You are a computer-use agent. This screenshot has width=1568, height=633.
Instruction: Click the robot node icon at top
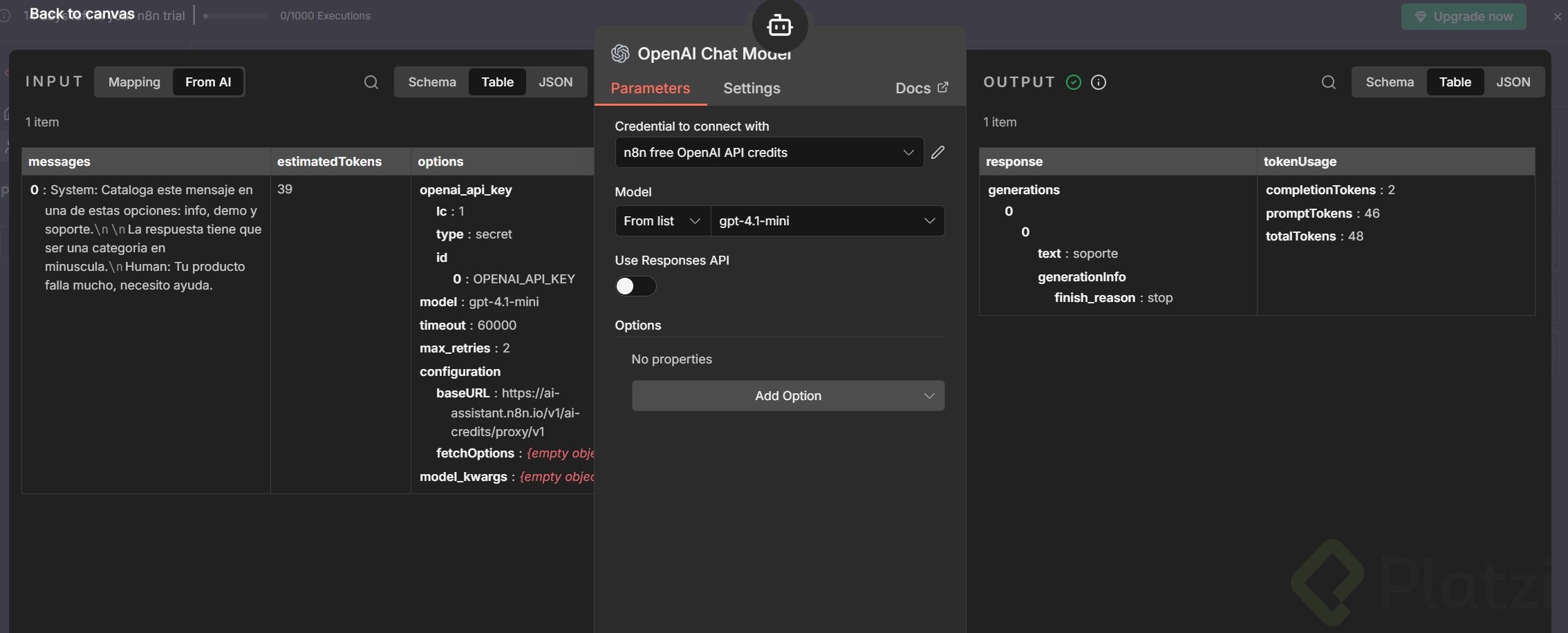click(x=780, y=26)
